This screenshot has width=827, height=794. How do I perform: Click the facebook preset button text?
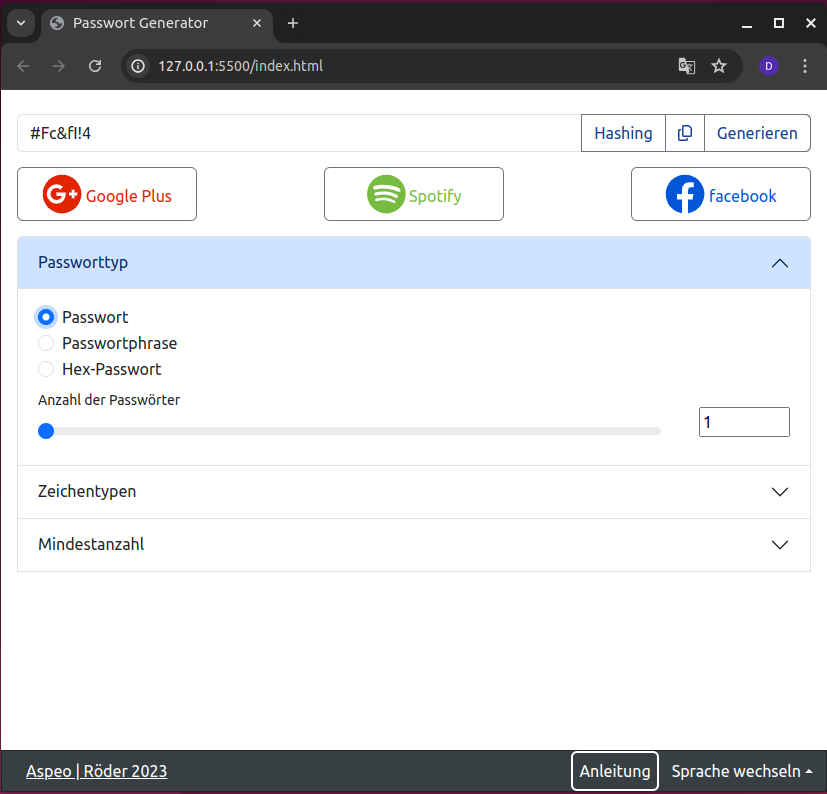743,196
